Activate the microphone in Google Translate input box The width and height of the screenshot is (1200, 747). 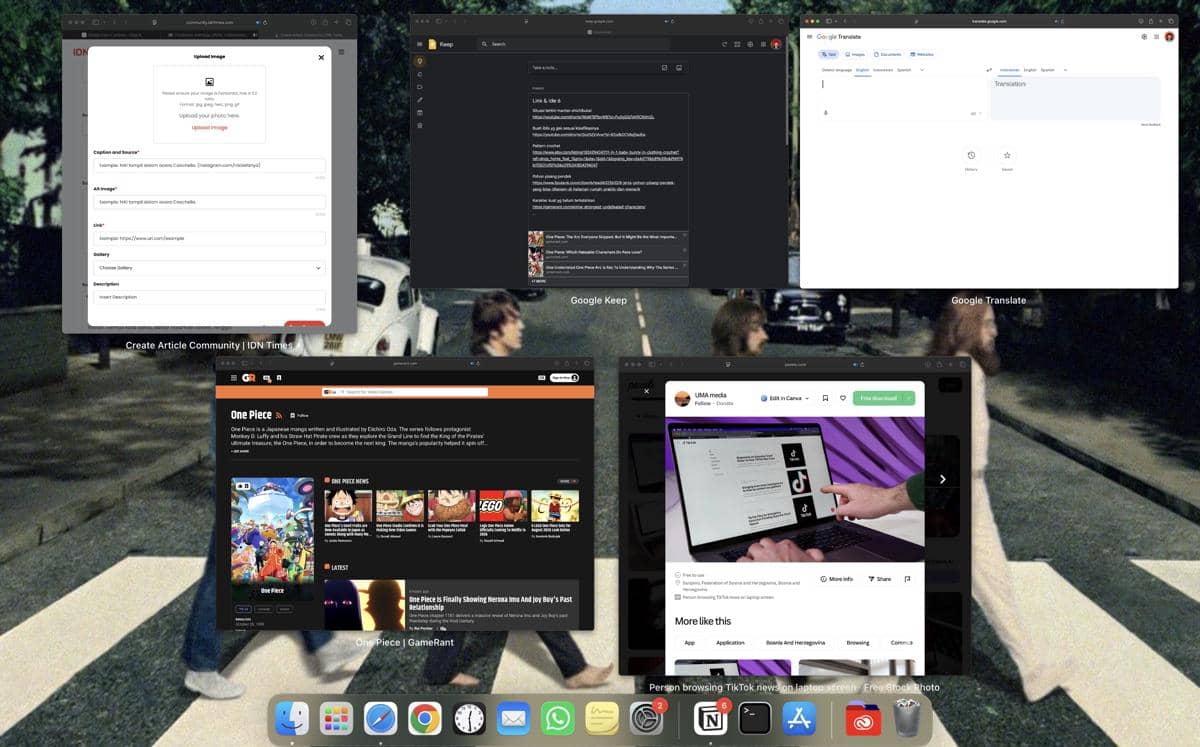pos(825,111)
